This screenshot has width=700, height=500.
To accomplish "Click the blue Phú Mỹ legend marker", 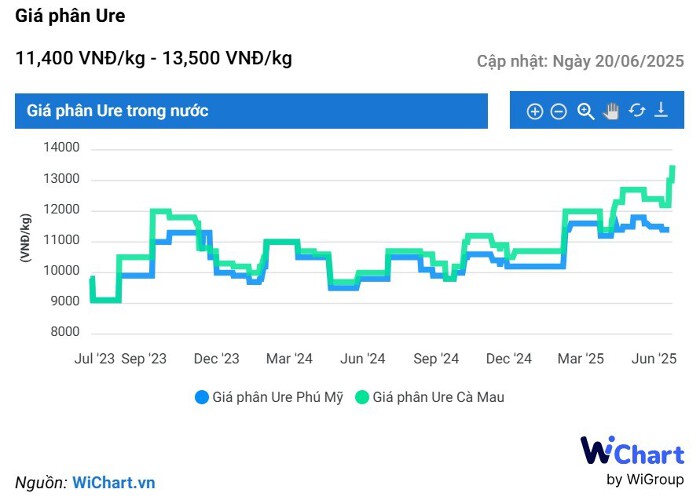I will coord(202,397).
